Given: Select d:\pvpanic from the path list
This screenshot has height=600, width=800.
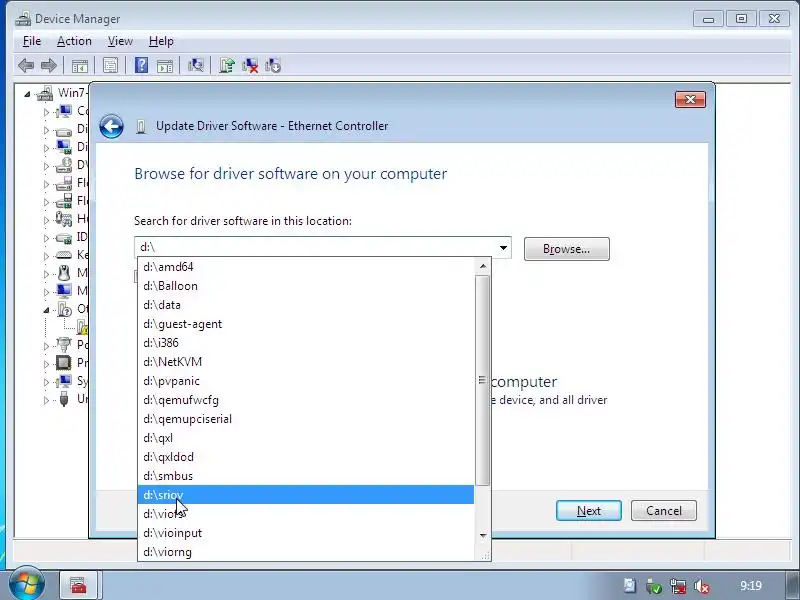Looking at the screenshot, I should pyautogui.click(x=306, y=381).
